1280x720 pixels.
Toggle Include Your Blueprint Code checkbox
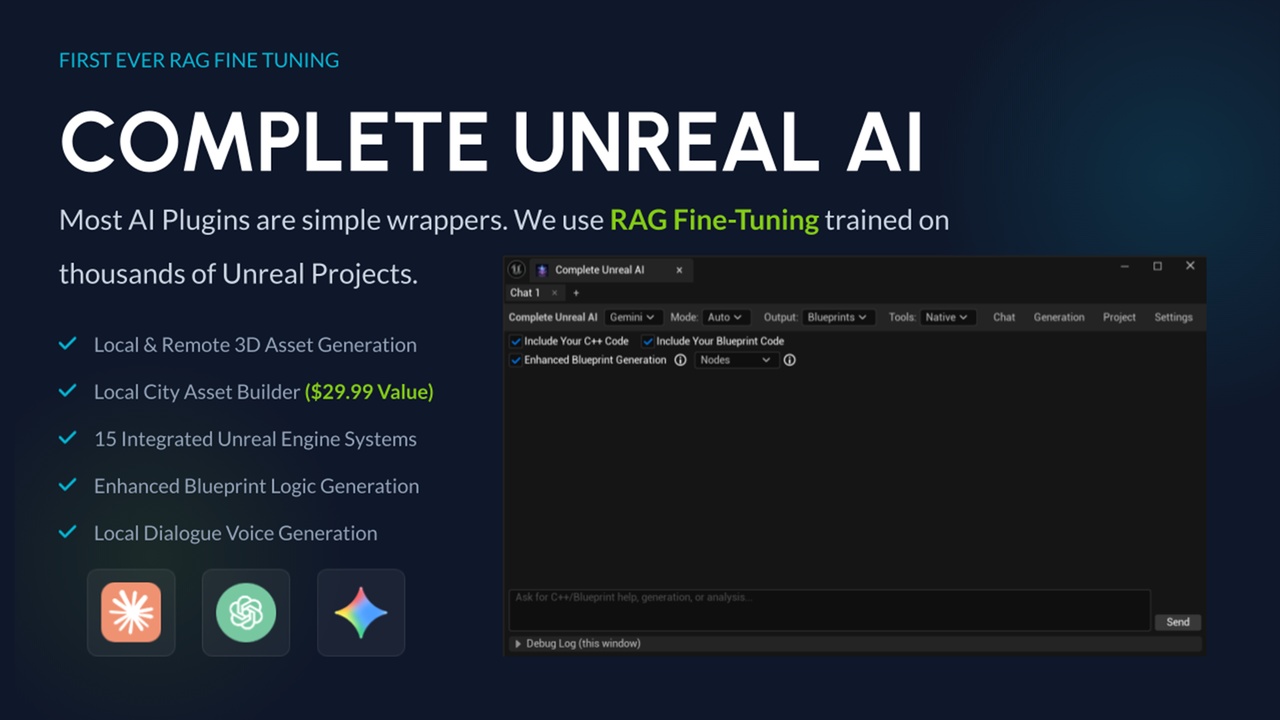[x=648, y=341]
